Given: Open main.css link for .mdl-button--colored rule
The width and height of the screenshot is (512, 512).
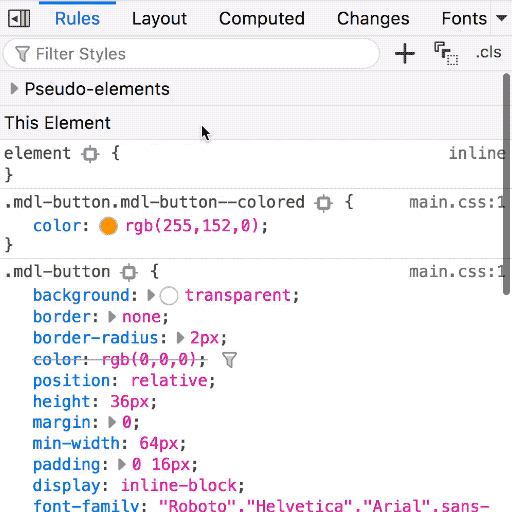Looking at the screenshot, I should click(456, 202).
